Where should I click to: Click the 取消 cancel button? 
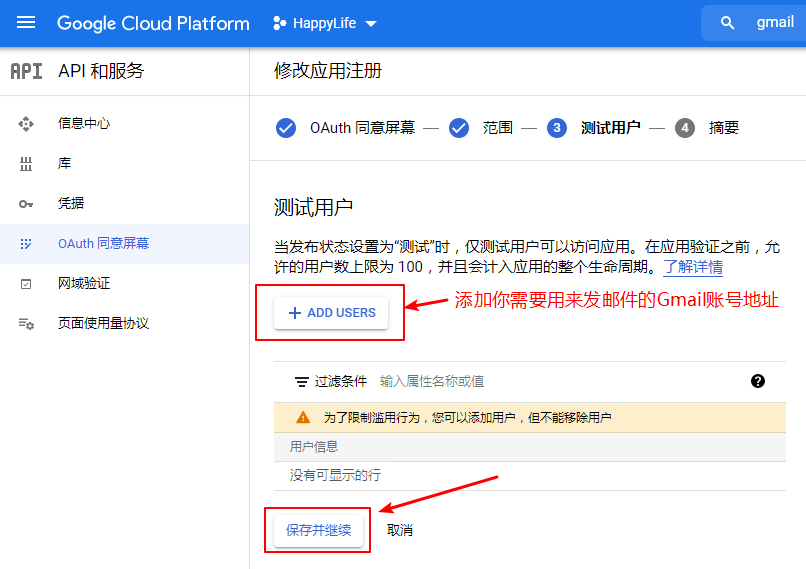click(x=400, y=530)
